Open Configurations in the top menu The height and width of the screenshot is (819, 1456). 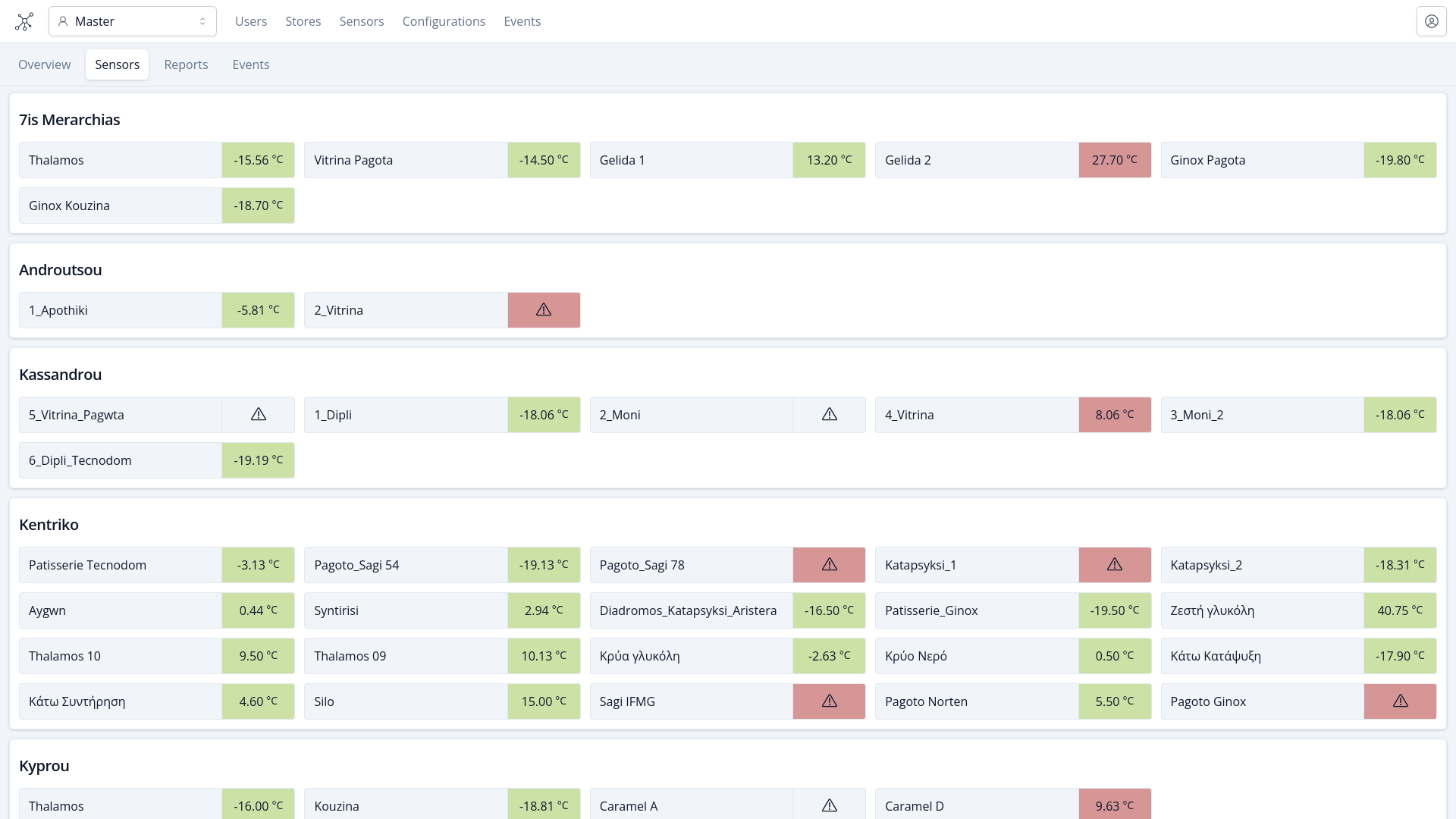point(444,21)
